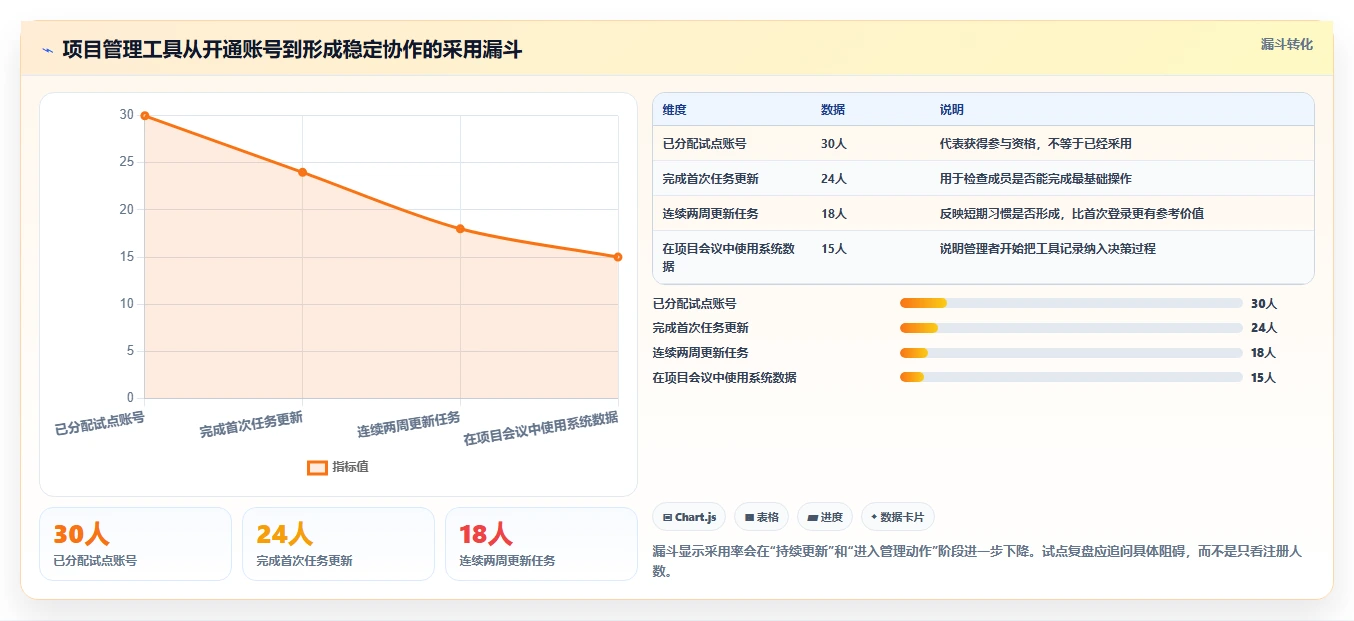This screenshot has height=621, width=1354.
Task: Click the 30人 data card
Action: coord(135,544)
